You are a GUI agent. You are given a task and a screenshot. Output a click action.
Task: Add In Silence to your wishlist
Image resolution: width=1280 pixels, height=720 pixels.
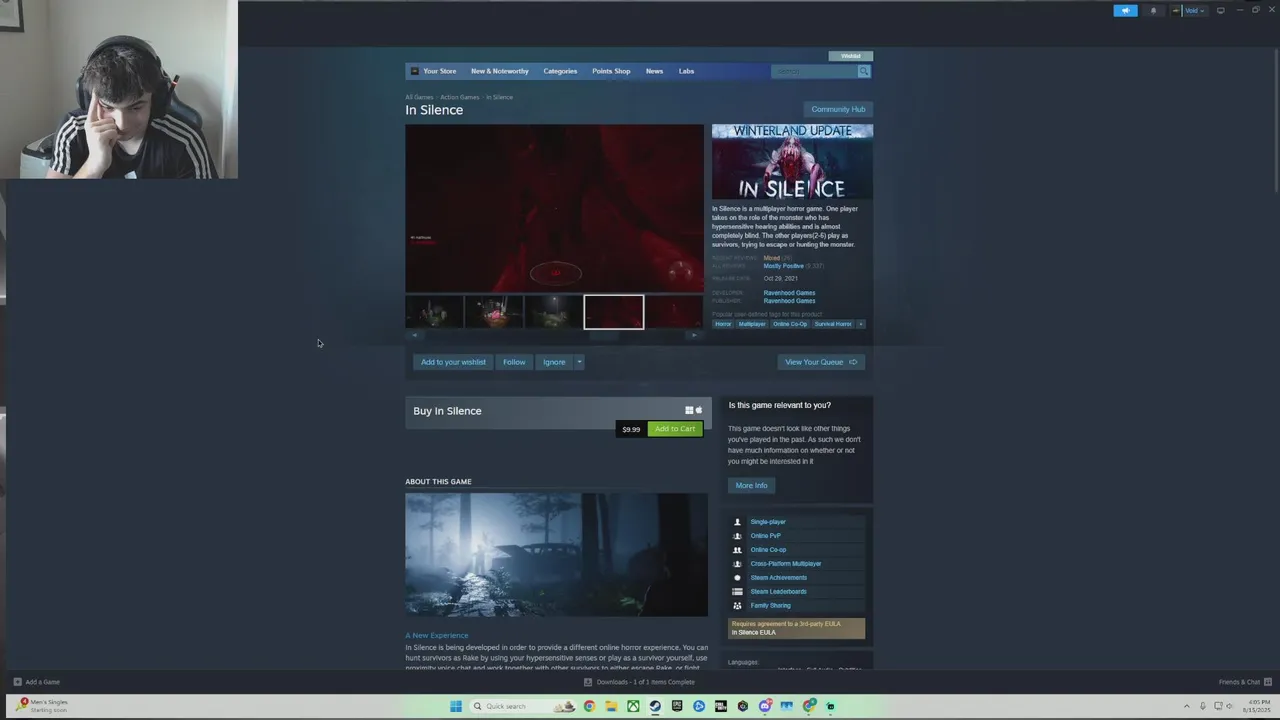[x=453, y=362]
